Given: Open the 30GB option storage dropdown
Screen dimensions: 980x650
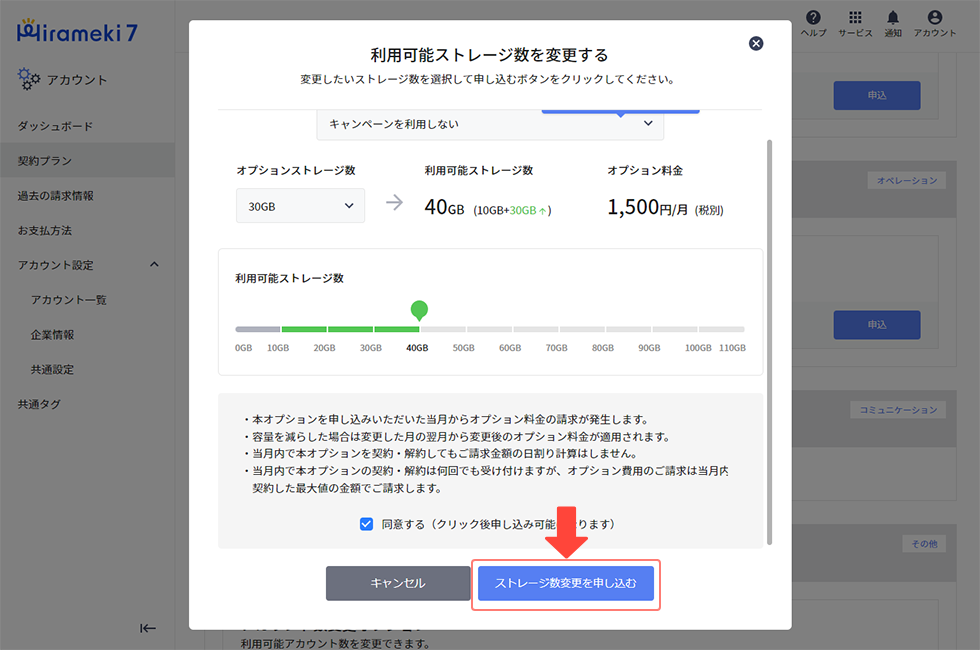Looking at the screenshot, I should (x=300, y=206).
